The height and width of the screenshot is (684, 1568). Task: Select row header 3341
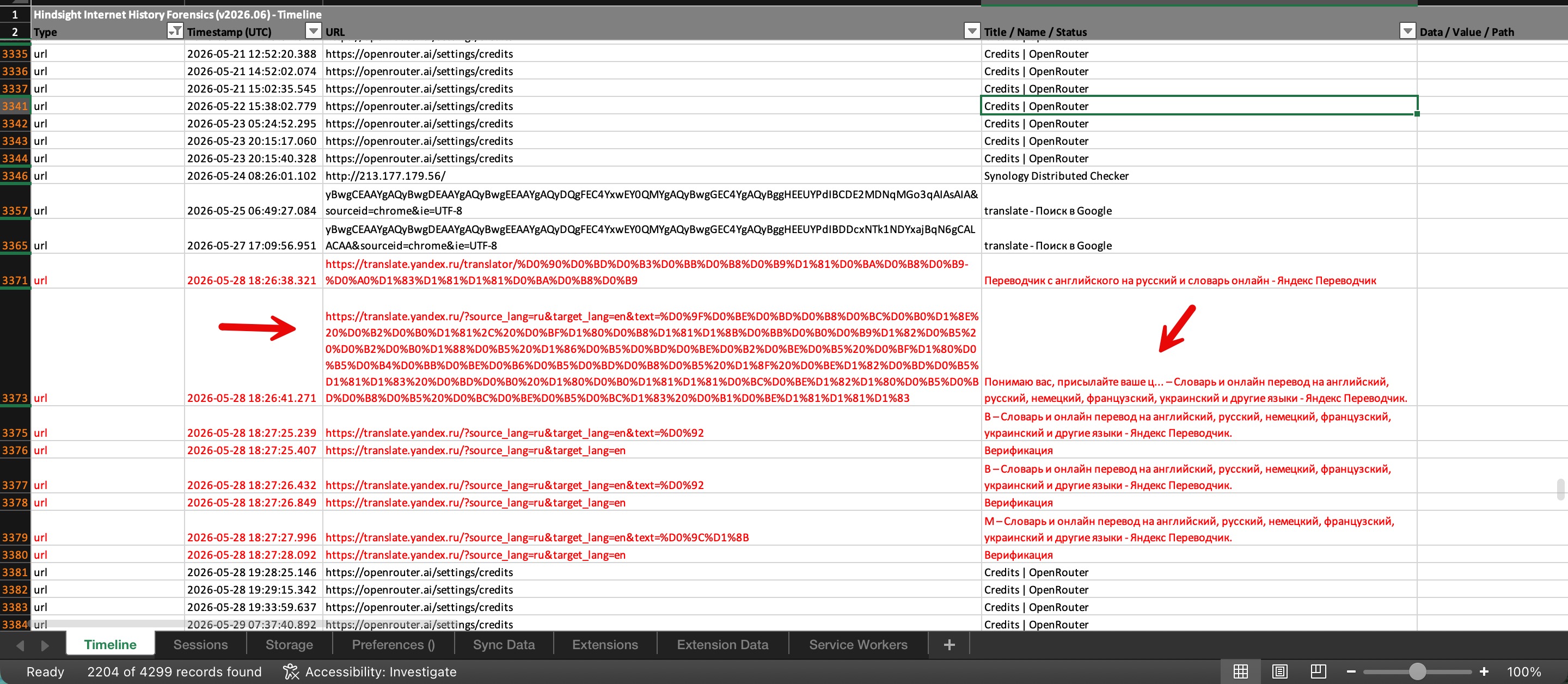pyautogui.click(x=15, y=106)
